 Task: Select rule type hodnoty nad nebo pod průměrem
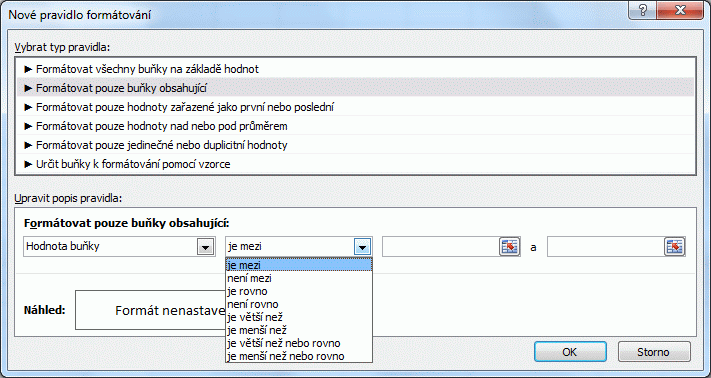356,126
